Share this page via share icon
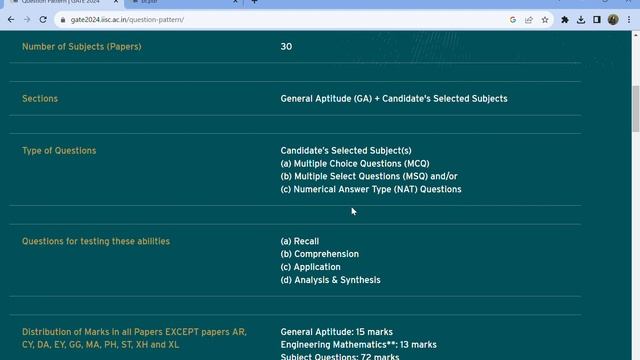 [529, 20]
